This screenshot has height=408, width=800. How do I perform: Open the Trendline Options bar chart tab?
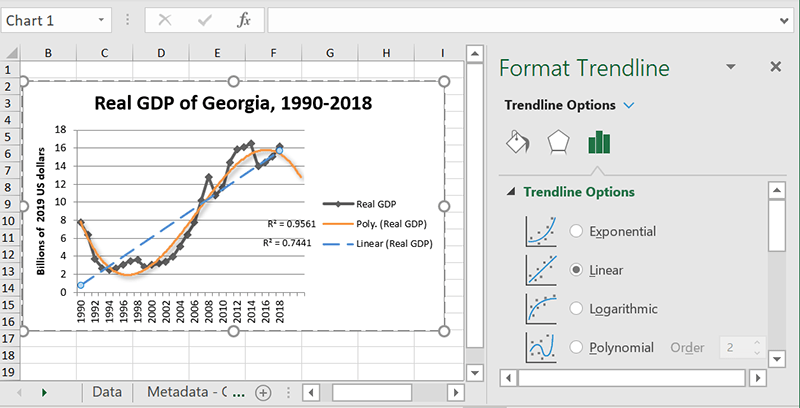(x=599, y=142)
